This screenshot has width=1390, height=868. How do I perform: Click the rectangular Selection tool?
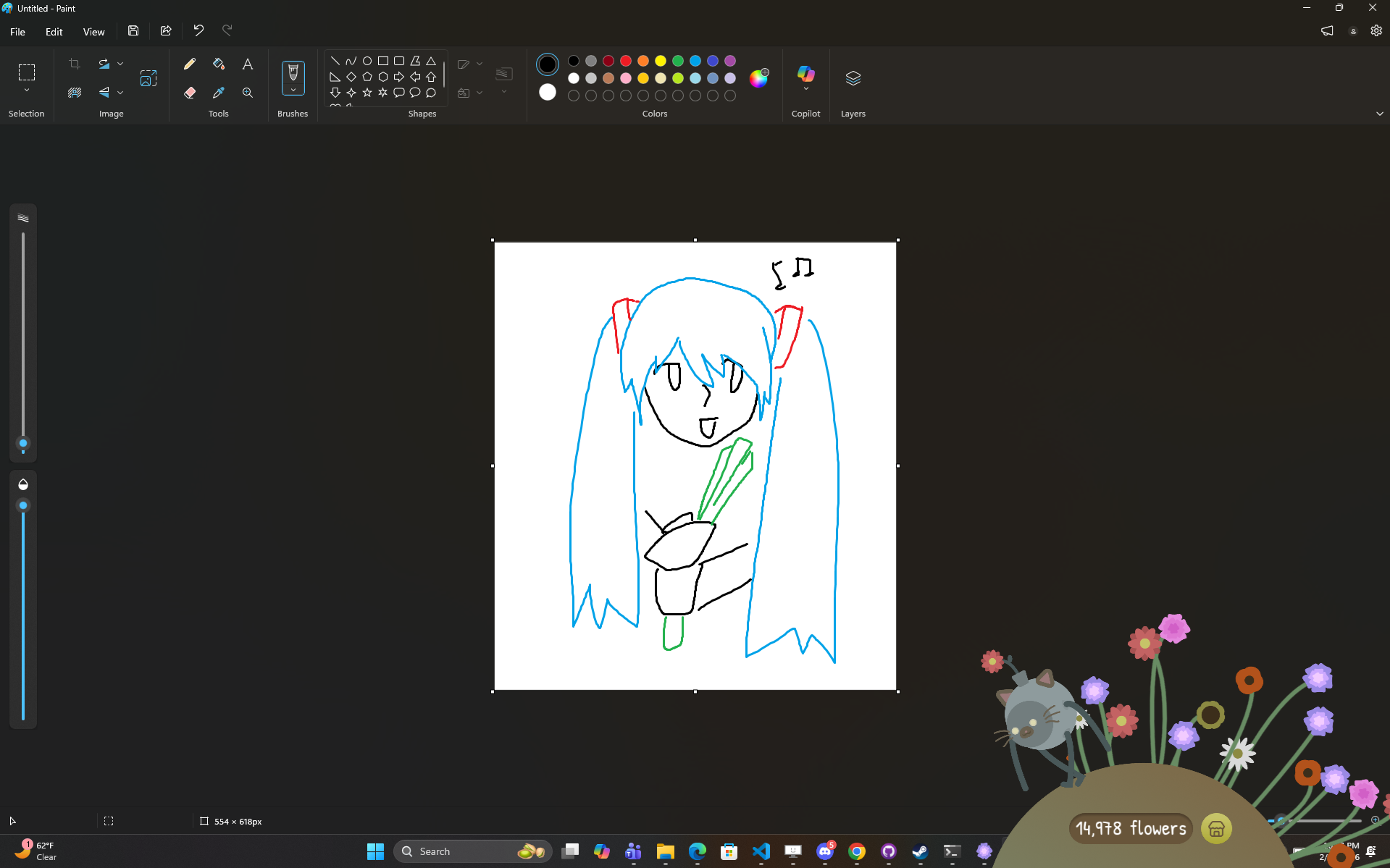click(x=27, y=72)
